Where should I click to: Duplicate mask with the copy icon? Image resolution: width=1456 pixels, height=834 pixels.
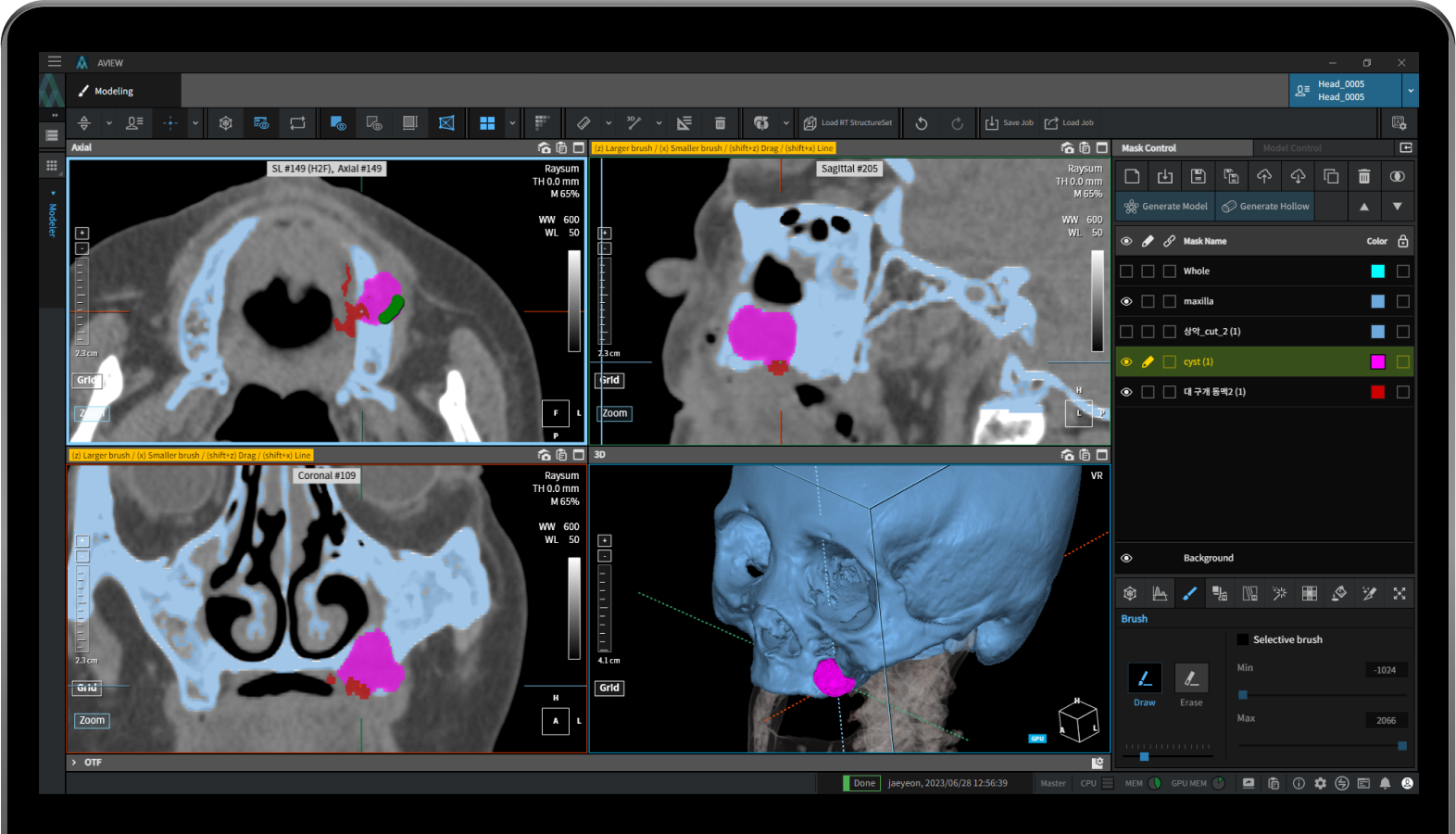[x=1331, y=176]
